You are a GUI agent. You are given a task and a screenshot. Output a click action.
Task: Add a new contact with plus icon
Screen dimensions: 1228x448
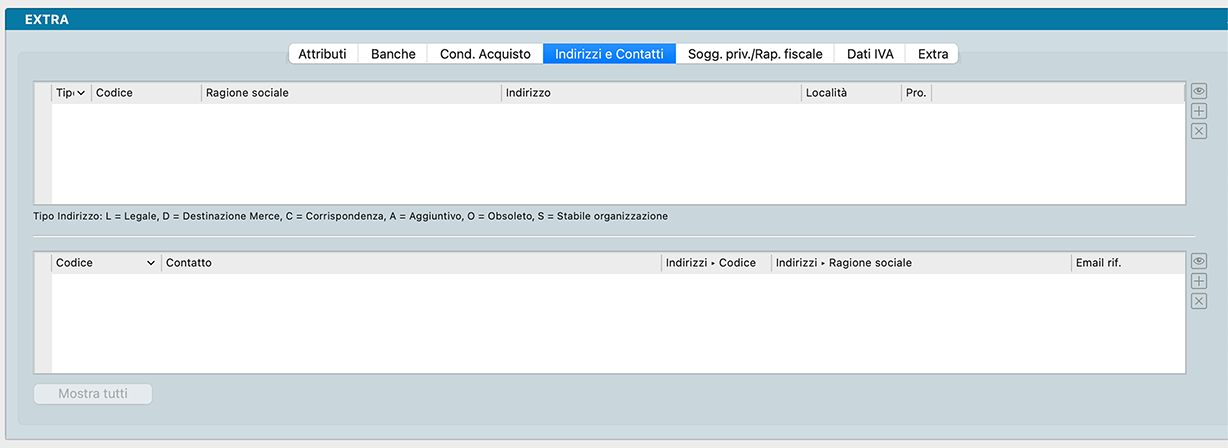pyautogui.click(x=1199, y=281)
